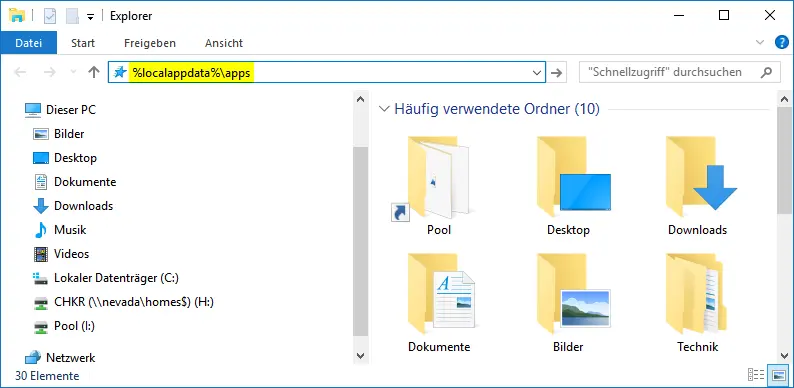The height and width of the screenshot is (388, 794).
Task: Expand the ribbon with the chevron
Action: (760, 43)
